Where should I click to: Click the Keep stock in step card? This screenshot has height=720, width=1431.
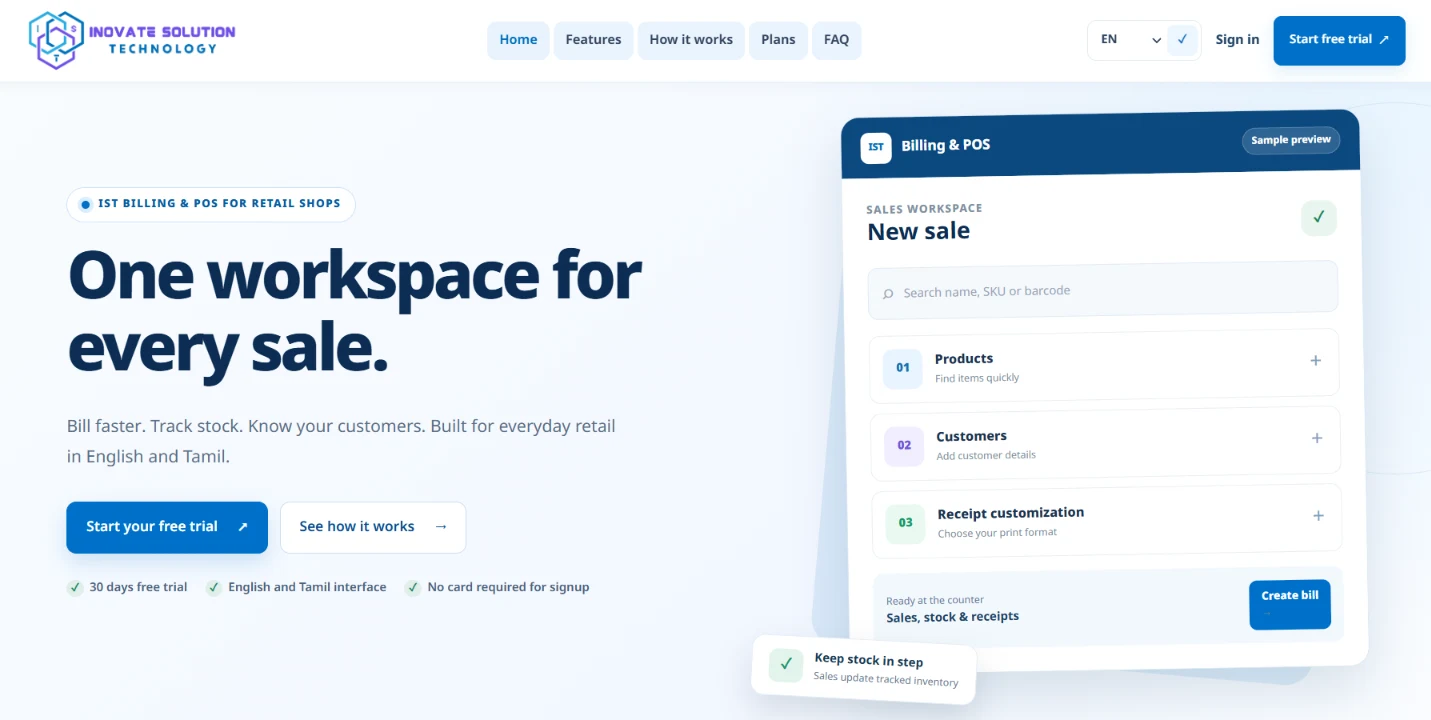[x=864, y=670]
